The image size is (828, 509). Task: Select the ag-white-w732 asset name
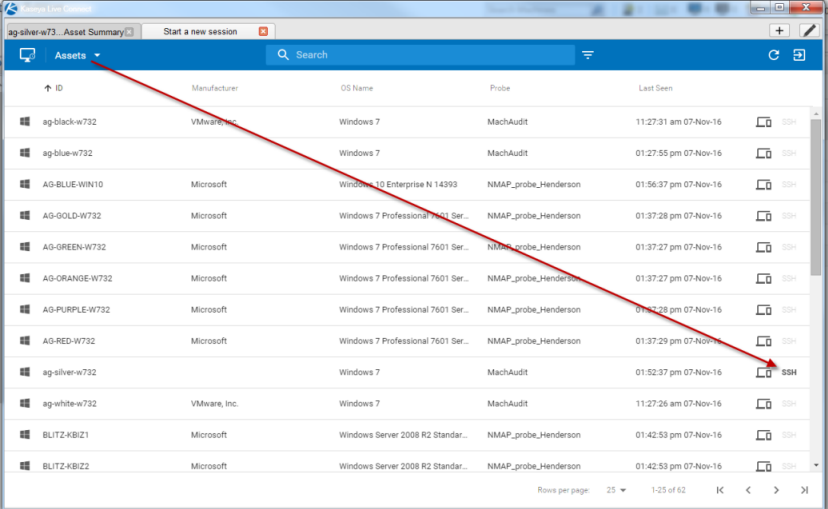(70, 403)
